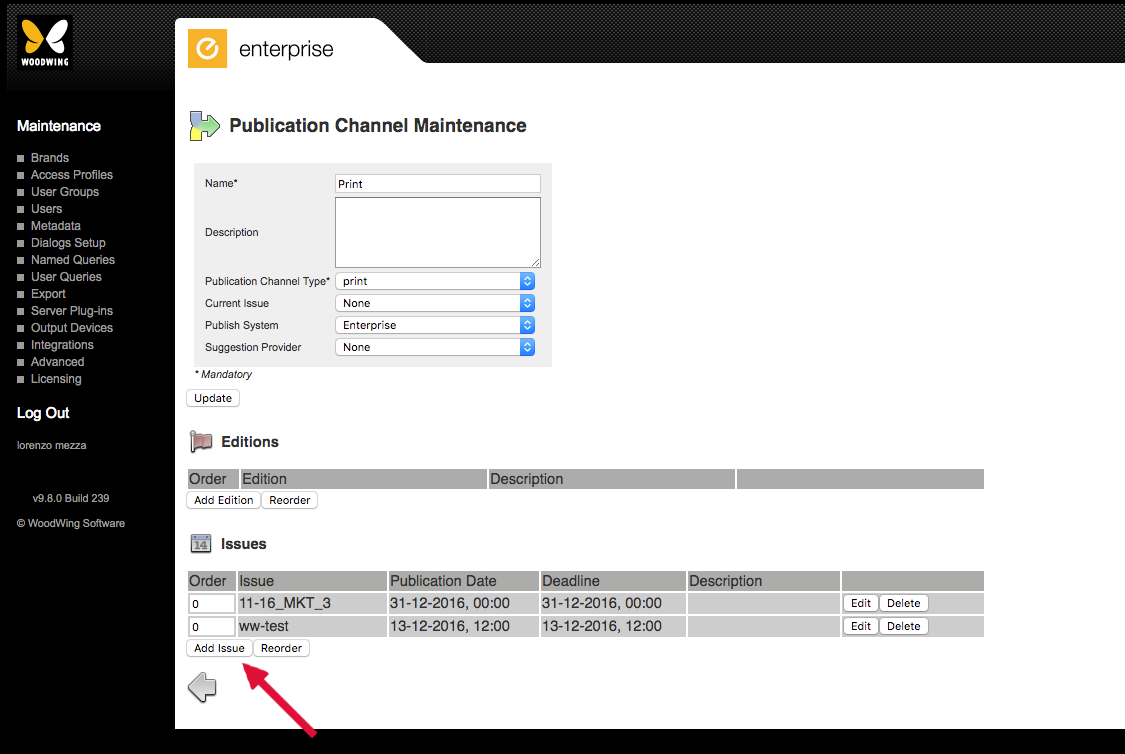Click the Maintenance heading link
The width and height of the screenshot is (1125, 754).
coord(59,126)
